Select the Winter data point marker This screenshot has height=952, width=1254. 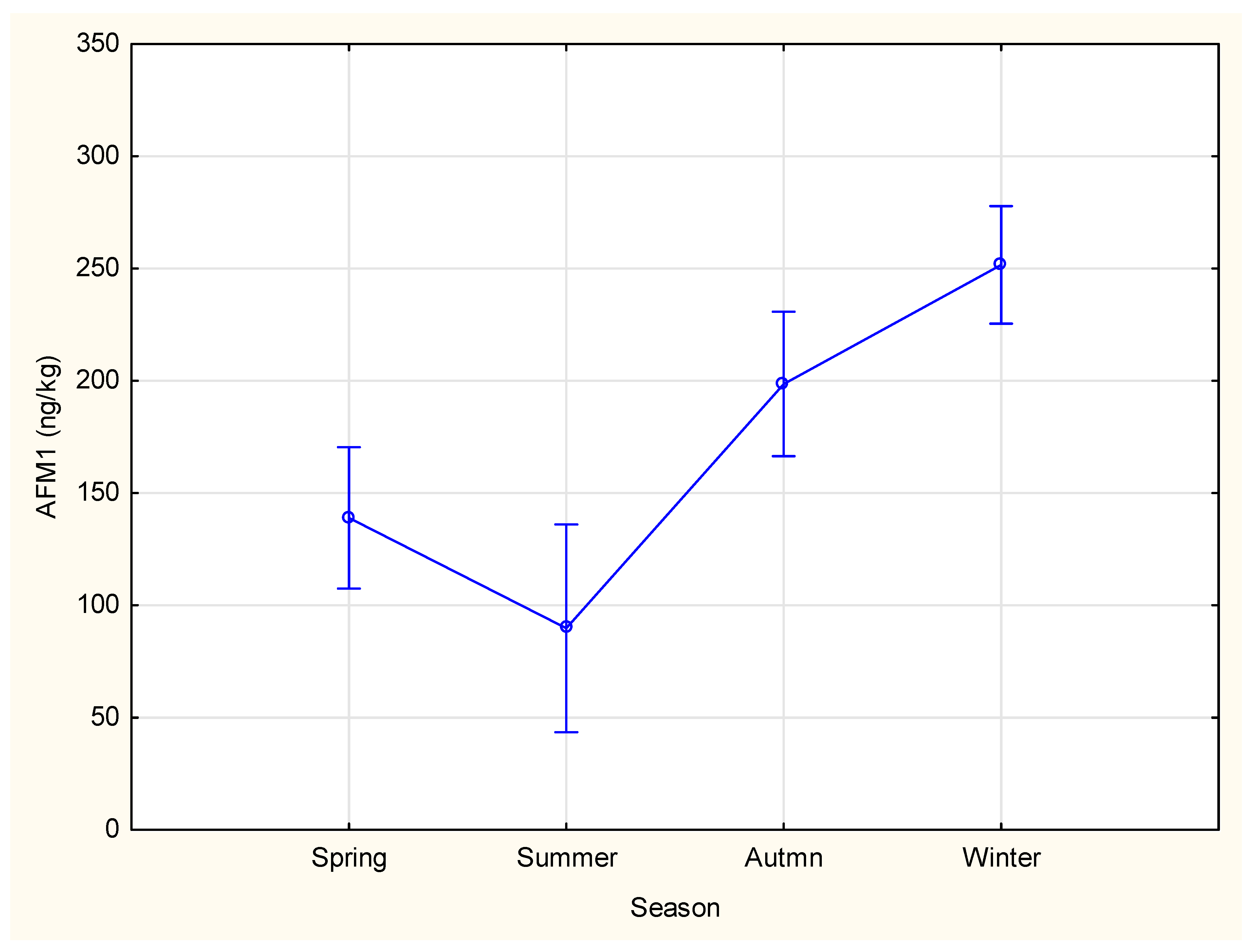[1000, 264]
